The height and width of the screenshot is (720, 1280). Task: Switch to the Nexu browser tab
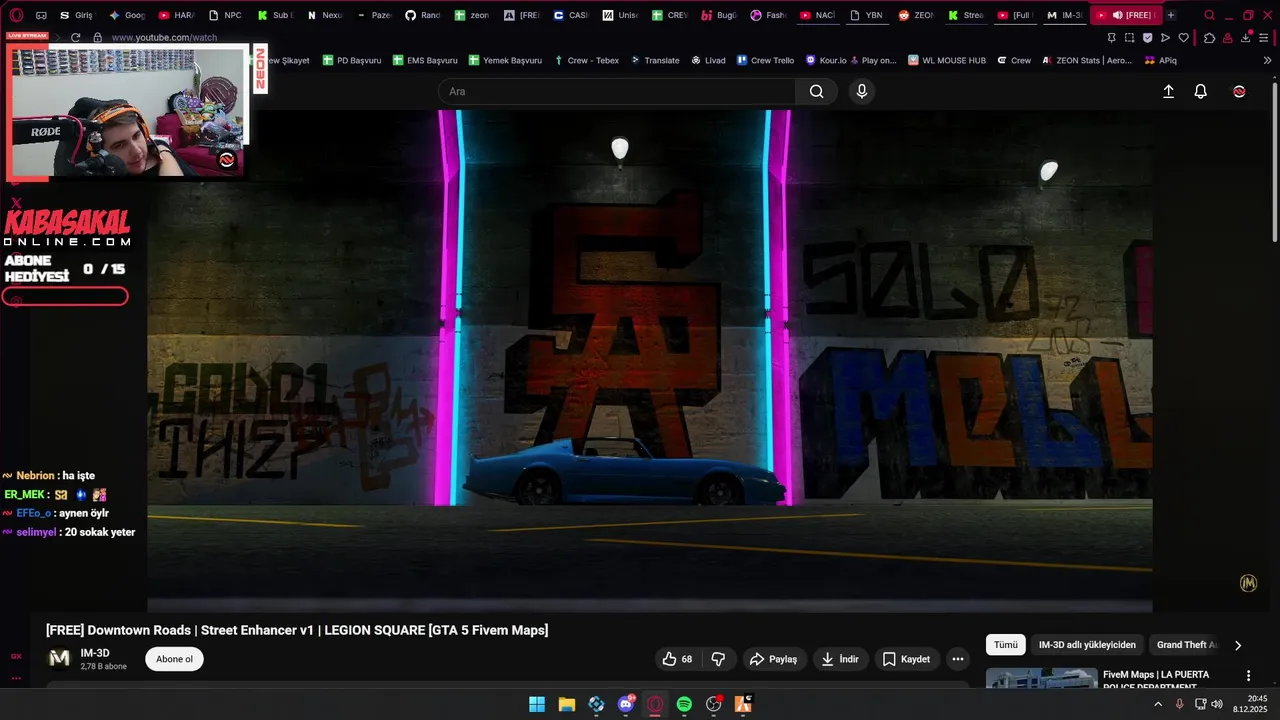click(x=325, y=15)
